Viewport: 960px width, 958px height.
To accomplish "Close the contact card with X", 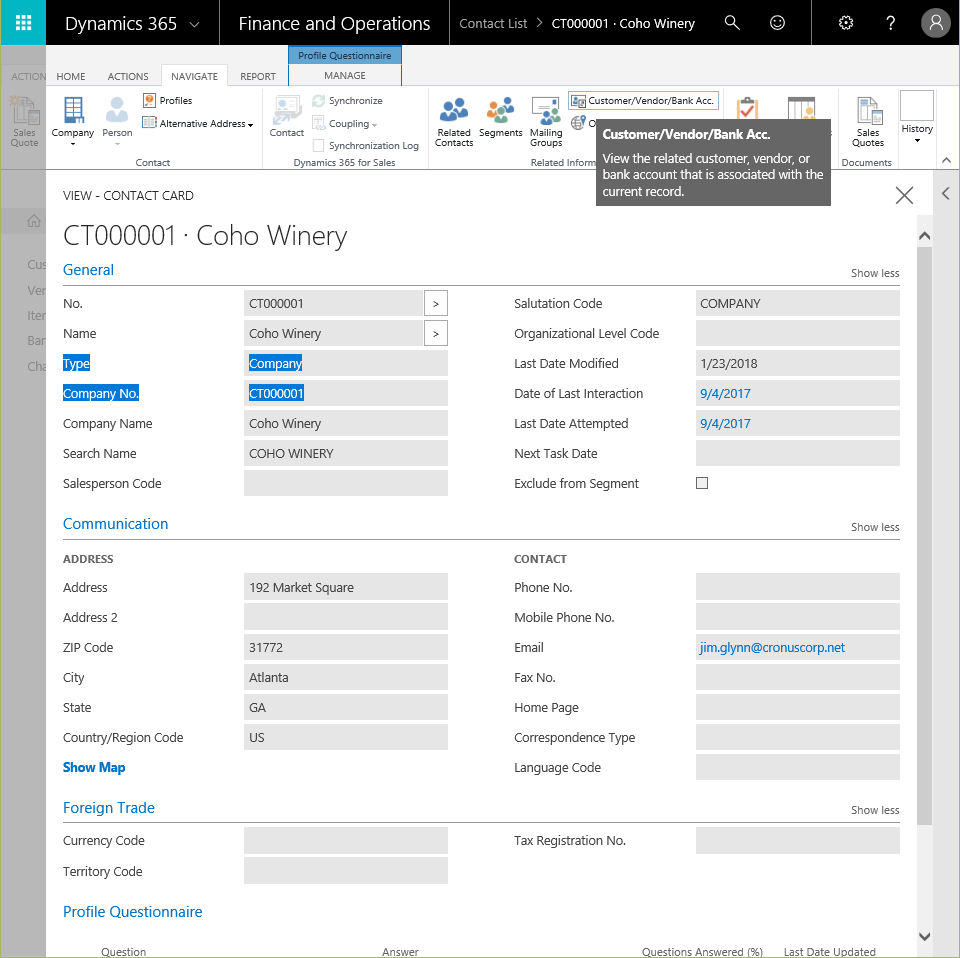I will (x=904, y=195).
